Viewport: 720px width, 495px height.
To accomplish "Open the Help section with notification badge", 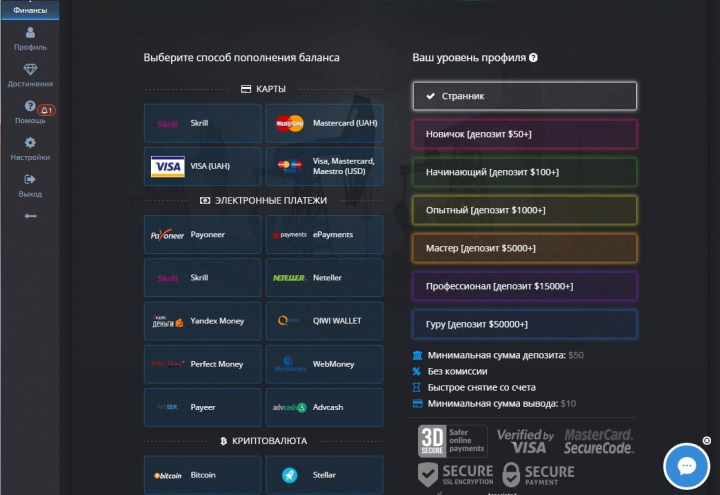I will tap(30, 112).
